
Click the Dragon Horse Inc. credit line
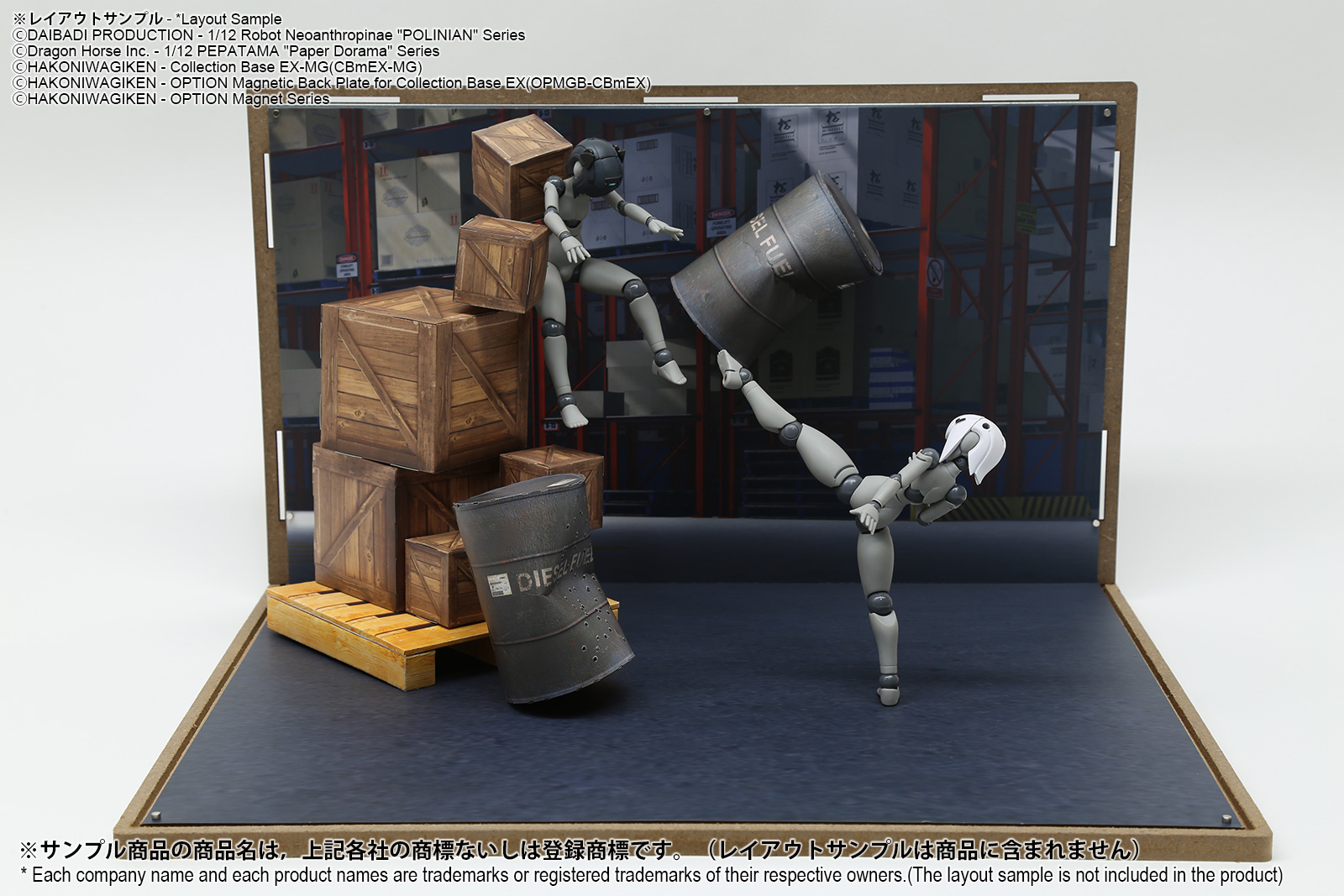pos(225,50)
